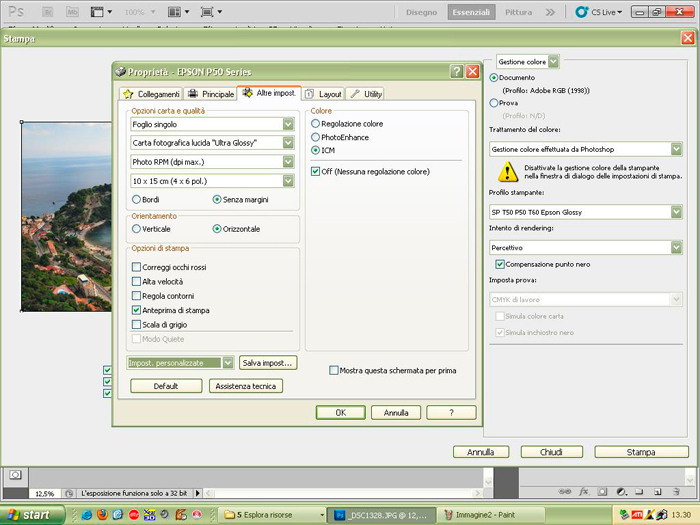Image resolution: width=700 pixels, height=525 pixels.
Task: Open the Utility tab
Action: pyautogui.click(x=366, y=94)
